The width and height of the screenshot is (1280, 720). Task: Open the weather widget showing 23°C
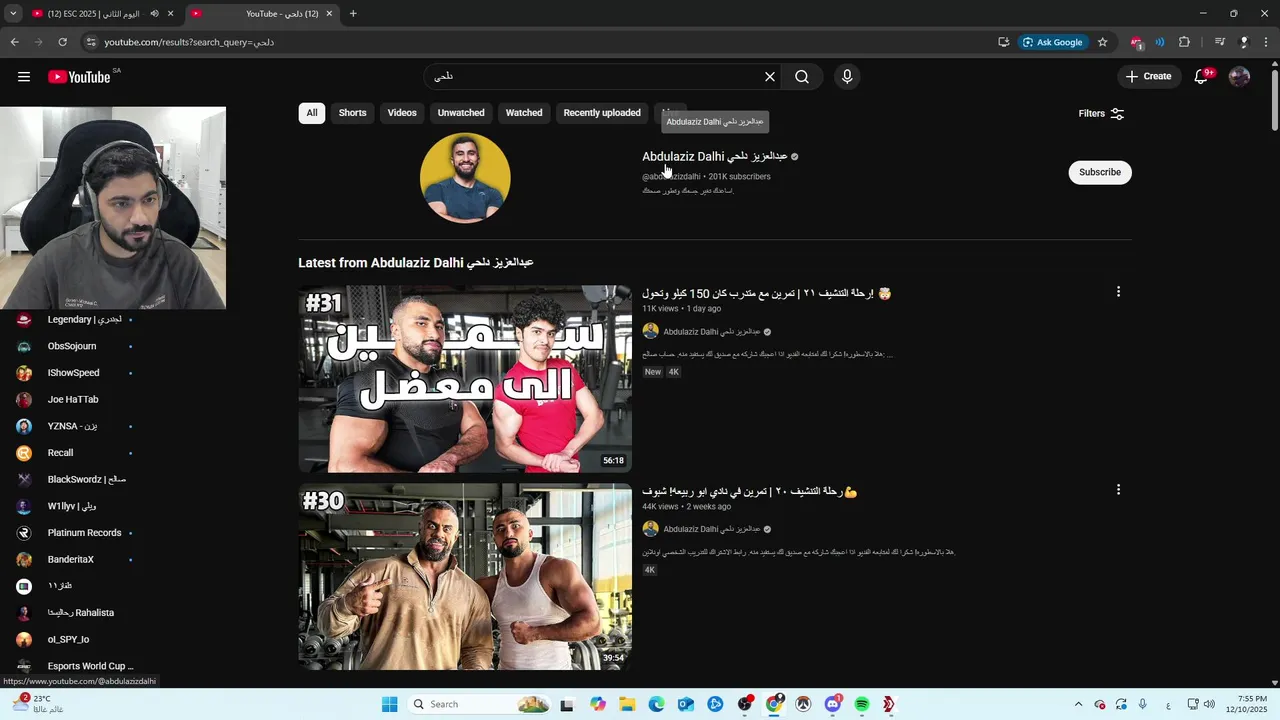(x=38, y=704)
